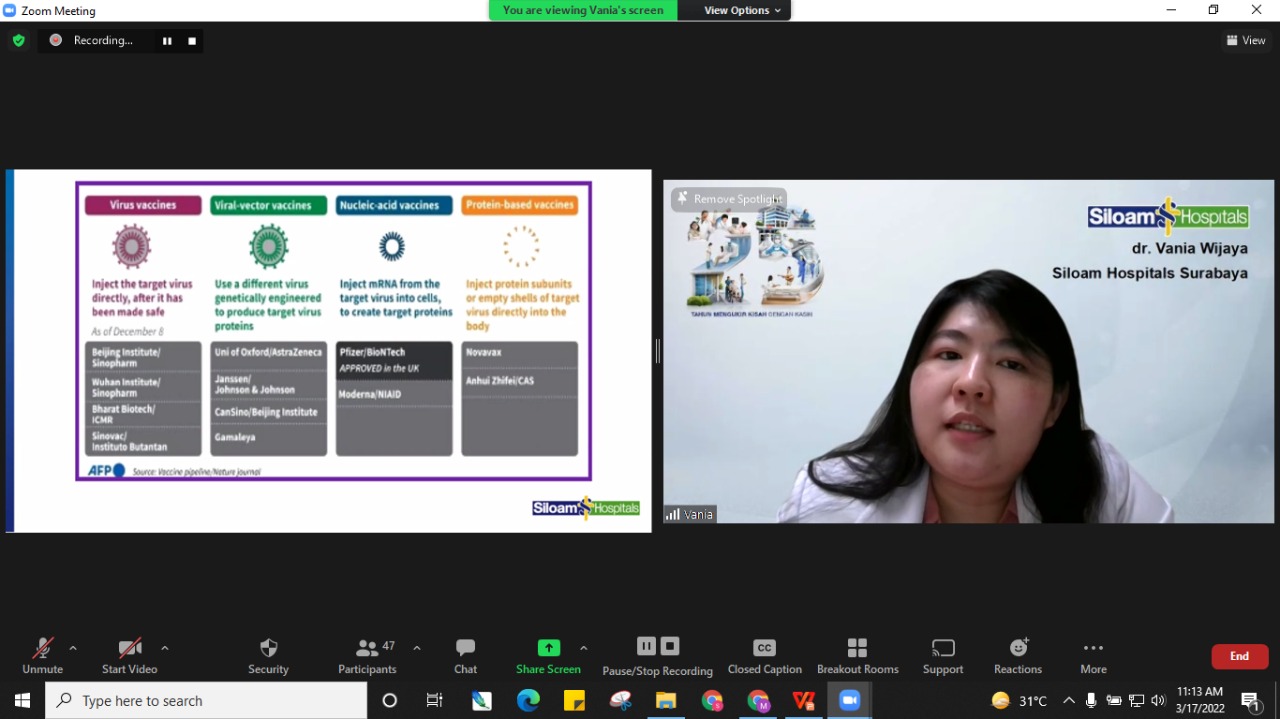Expand the audio options arrow beside Unmute
The width and height of the screenshot is (1280, 719).
tap(73, 648)
